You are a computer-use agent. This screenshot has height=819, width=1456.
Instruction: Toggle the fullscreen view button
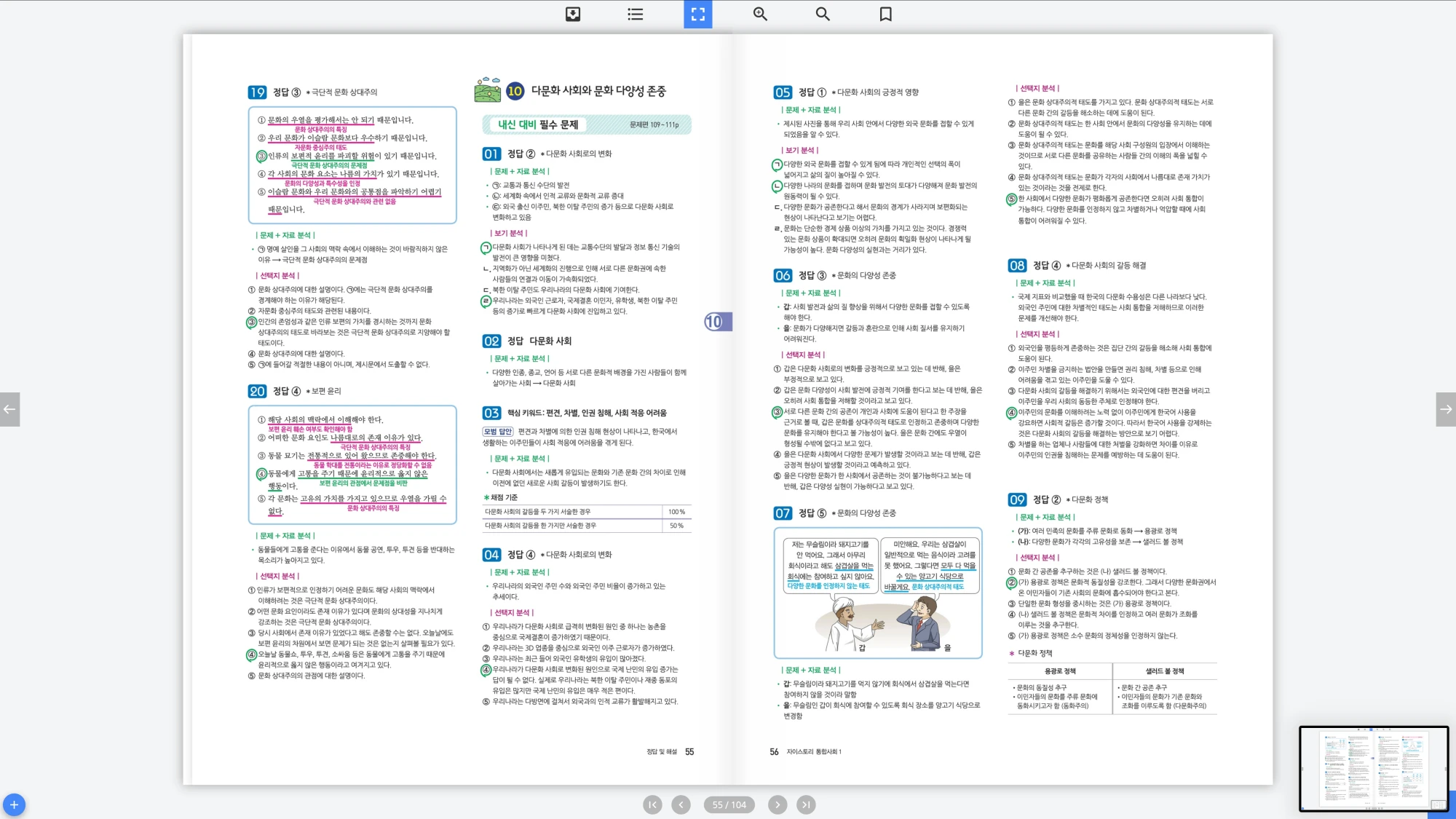pos(697,14)
